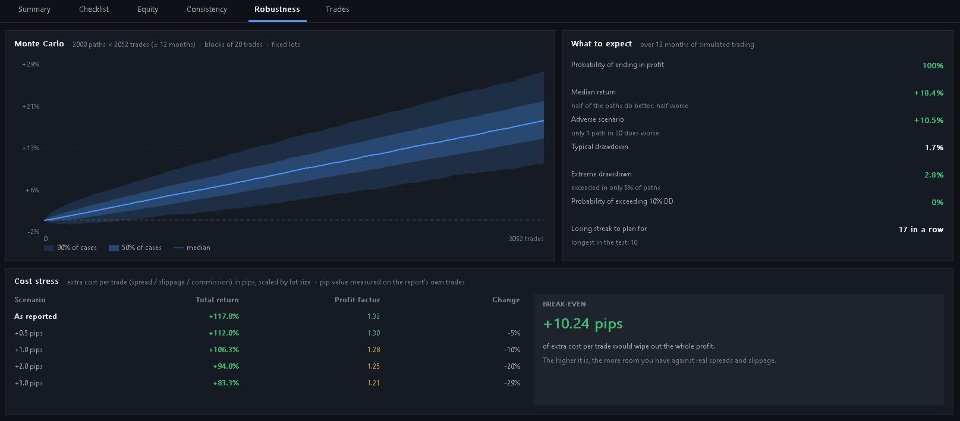Click 'Losing streak to plan for' label
960x421 pixels.
point(609,229)
